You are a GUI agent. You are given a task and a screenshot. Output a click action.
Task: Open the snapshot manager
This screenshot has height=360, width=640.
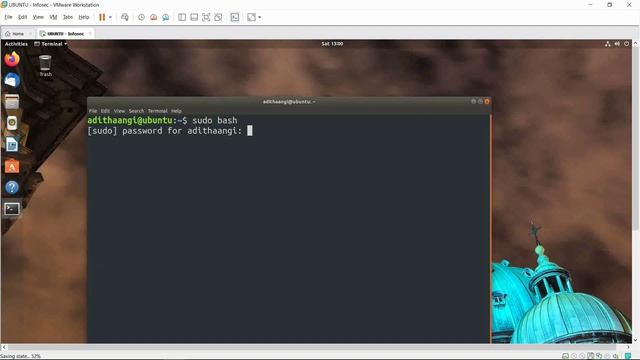coord(166,17)
